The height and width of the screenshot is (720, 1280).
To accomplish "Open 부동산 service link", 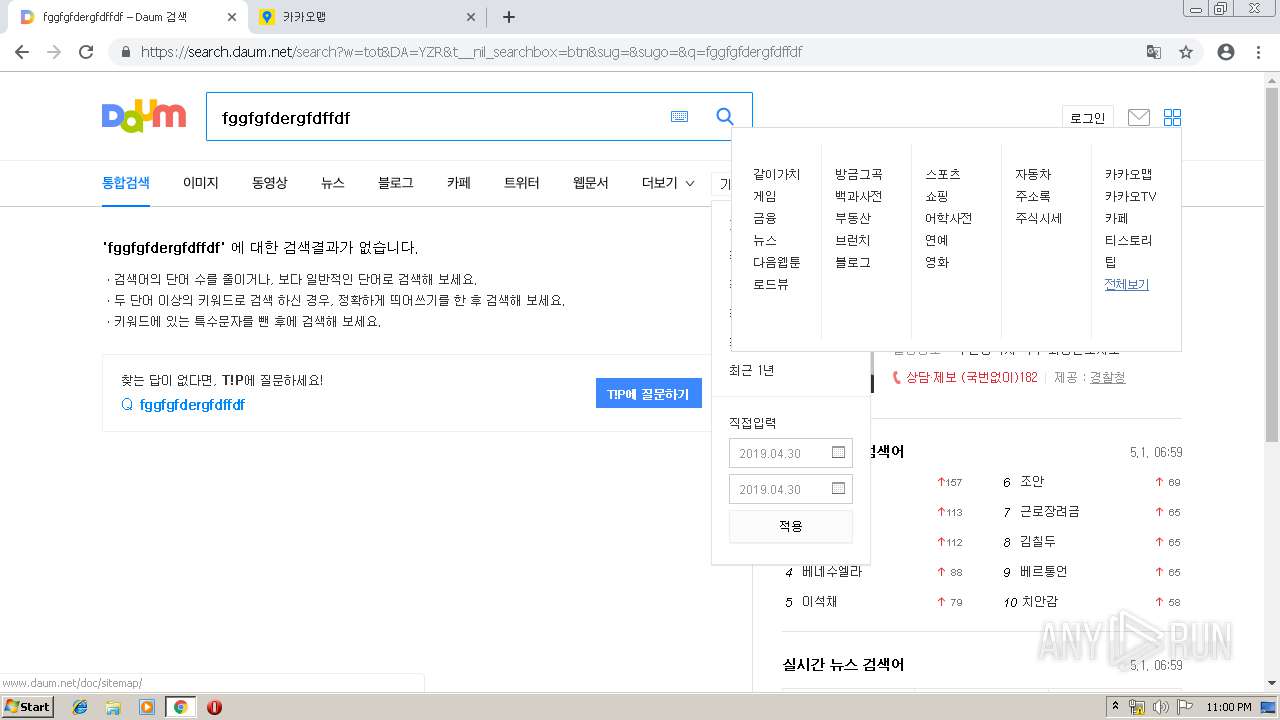I will 852,218.
